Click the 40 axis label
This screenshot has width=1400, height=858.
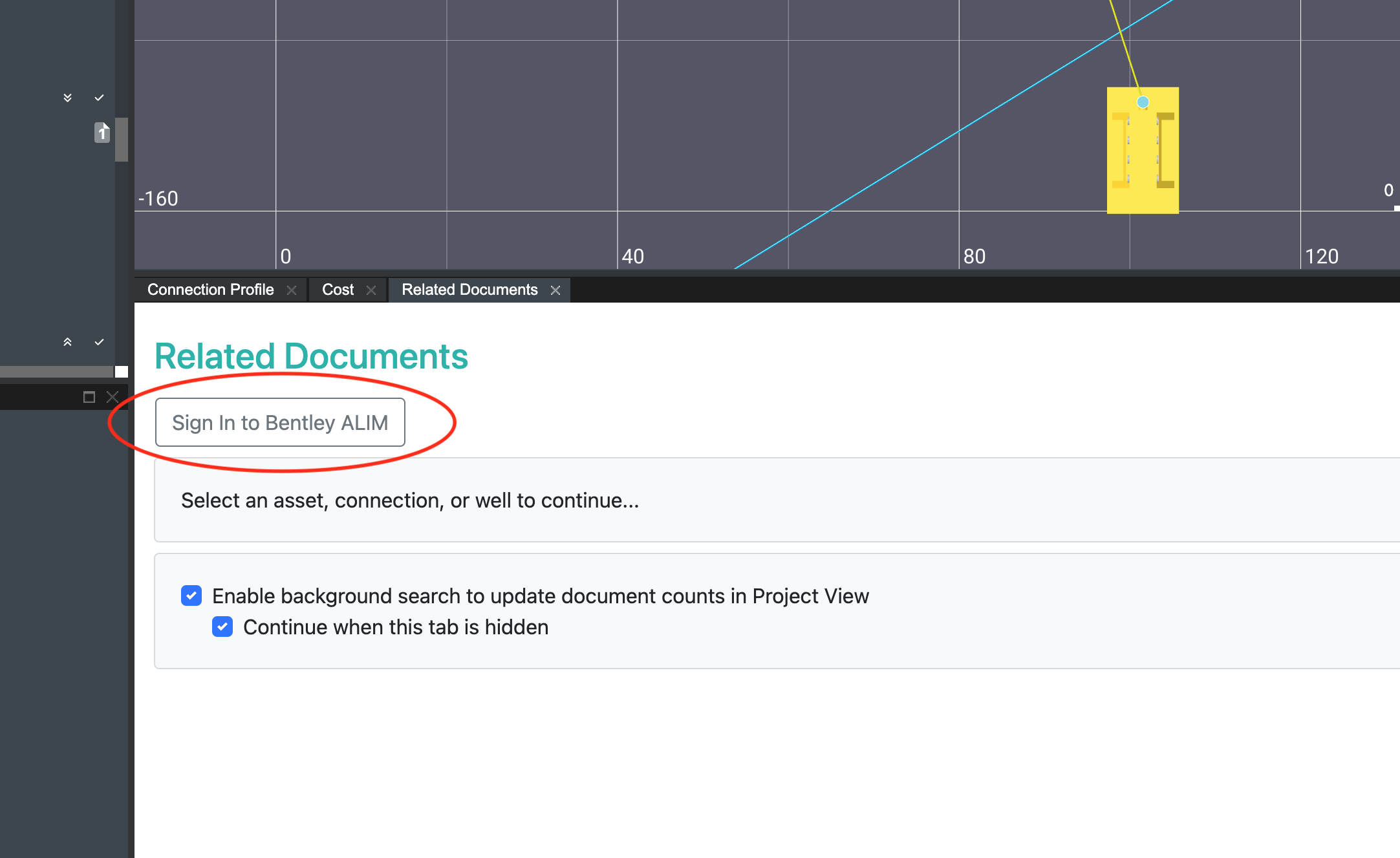(633, 257)
